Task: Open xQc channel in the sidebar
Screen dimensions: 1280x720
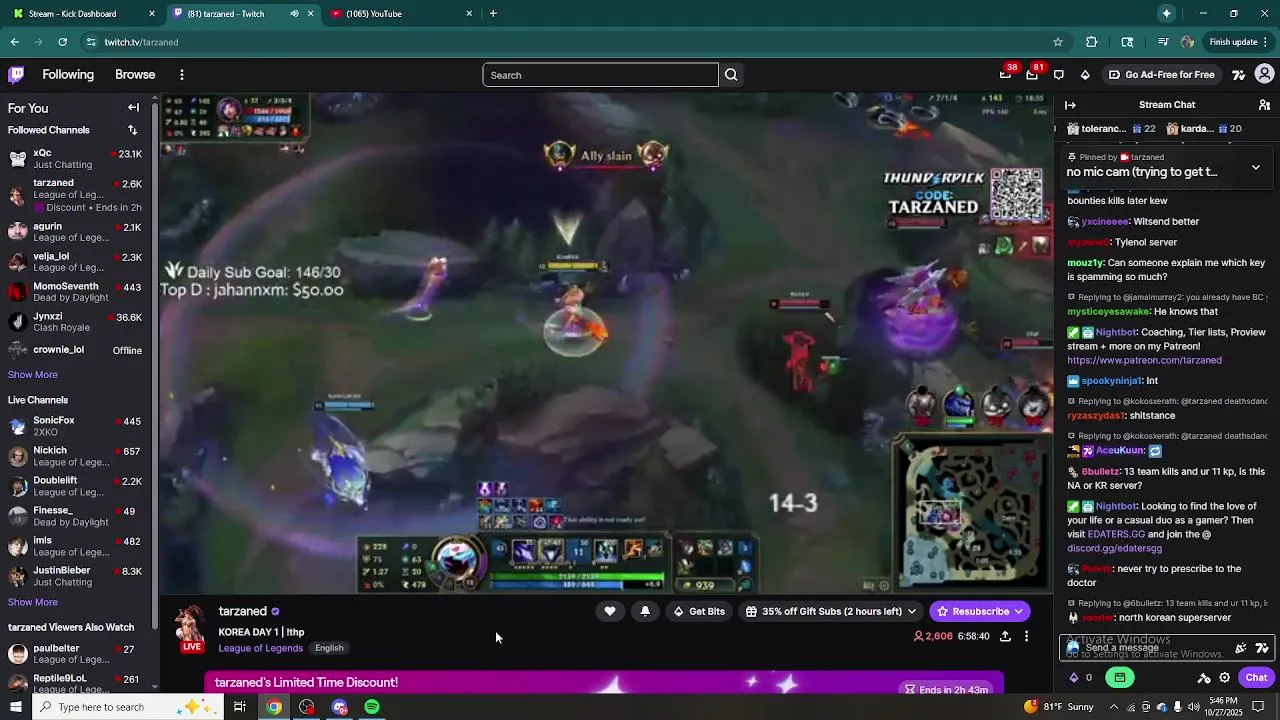Action: pos(75,158)
